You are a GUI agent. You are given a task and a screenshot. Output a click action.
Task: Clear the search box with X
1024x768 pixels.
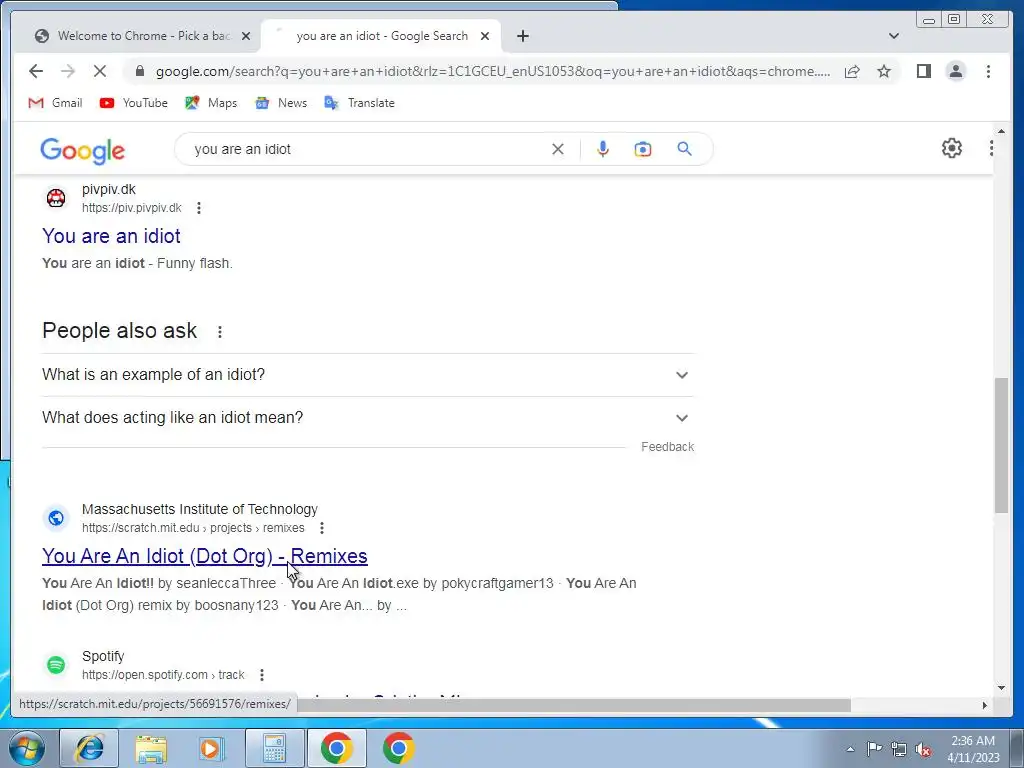click(x=557, y=149)
